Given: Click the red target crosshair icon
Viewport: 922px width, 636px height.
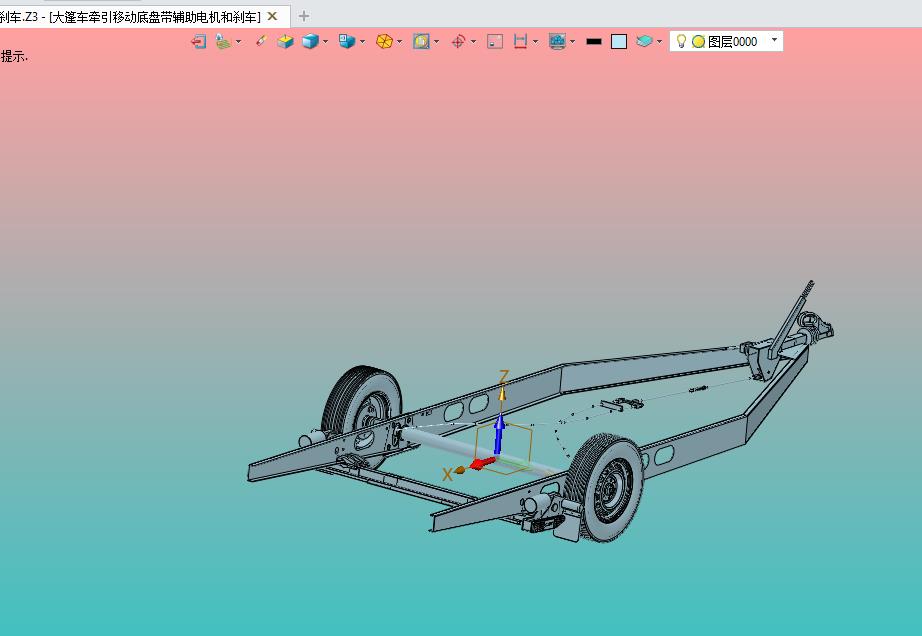Looking at the screenshot, I should (x=458, y=41).
